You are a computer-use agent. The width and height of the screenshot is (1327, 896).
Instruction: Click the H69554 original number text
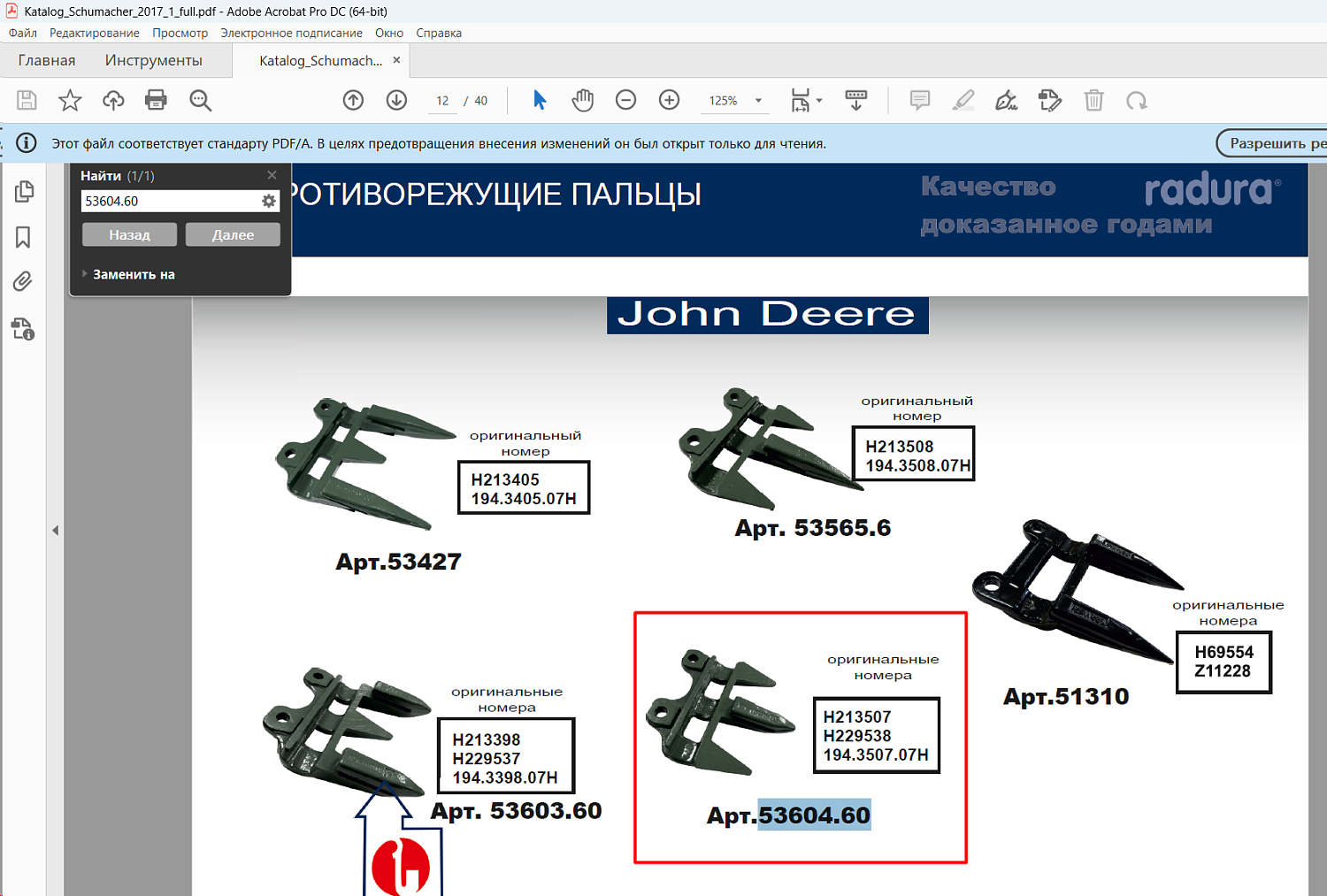(1223, 652)
